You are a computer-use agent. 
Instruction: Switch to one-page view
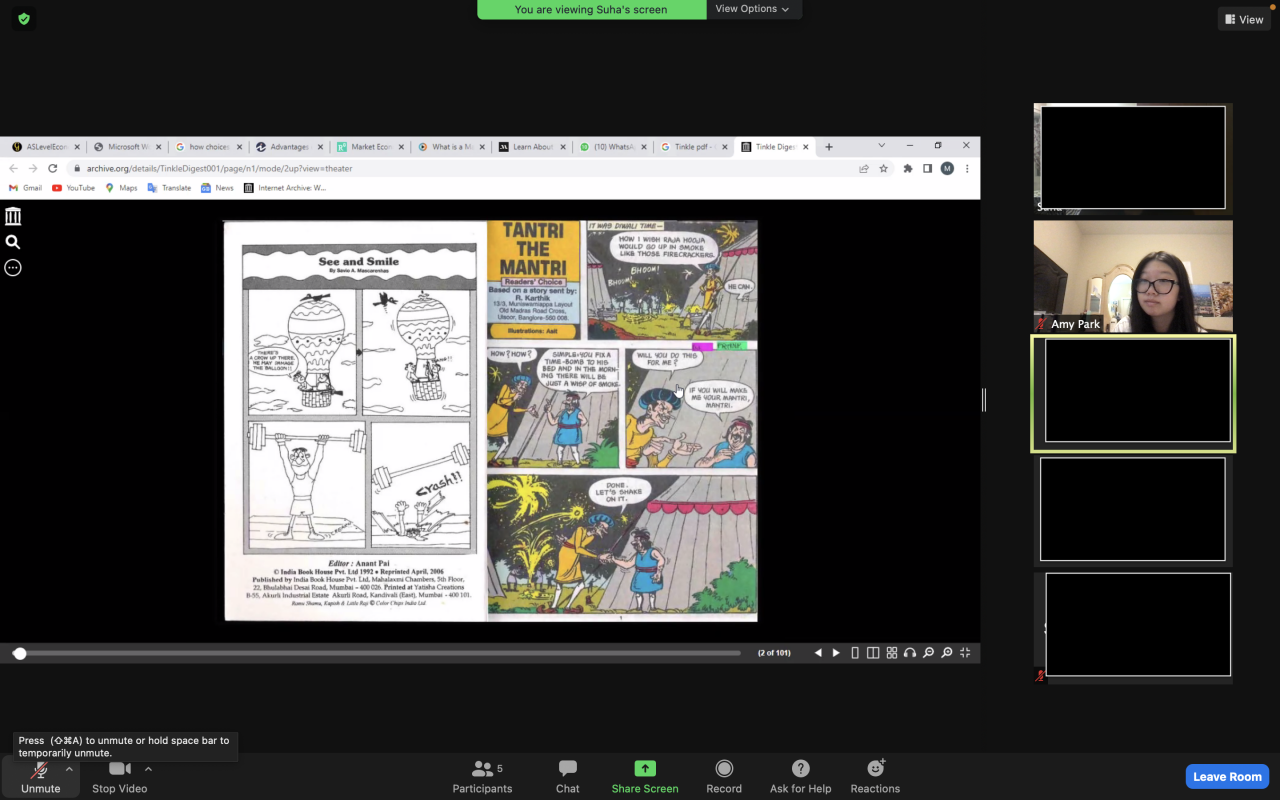click(855, 653)
